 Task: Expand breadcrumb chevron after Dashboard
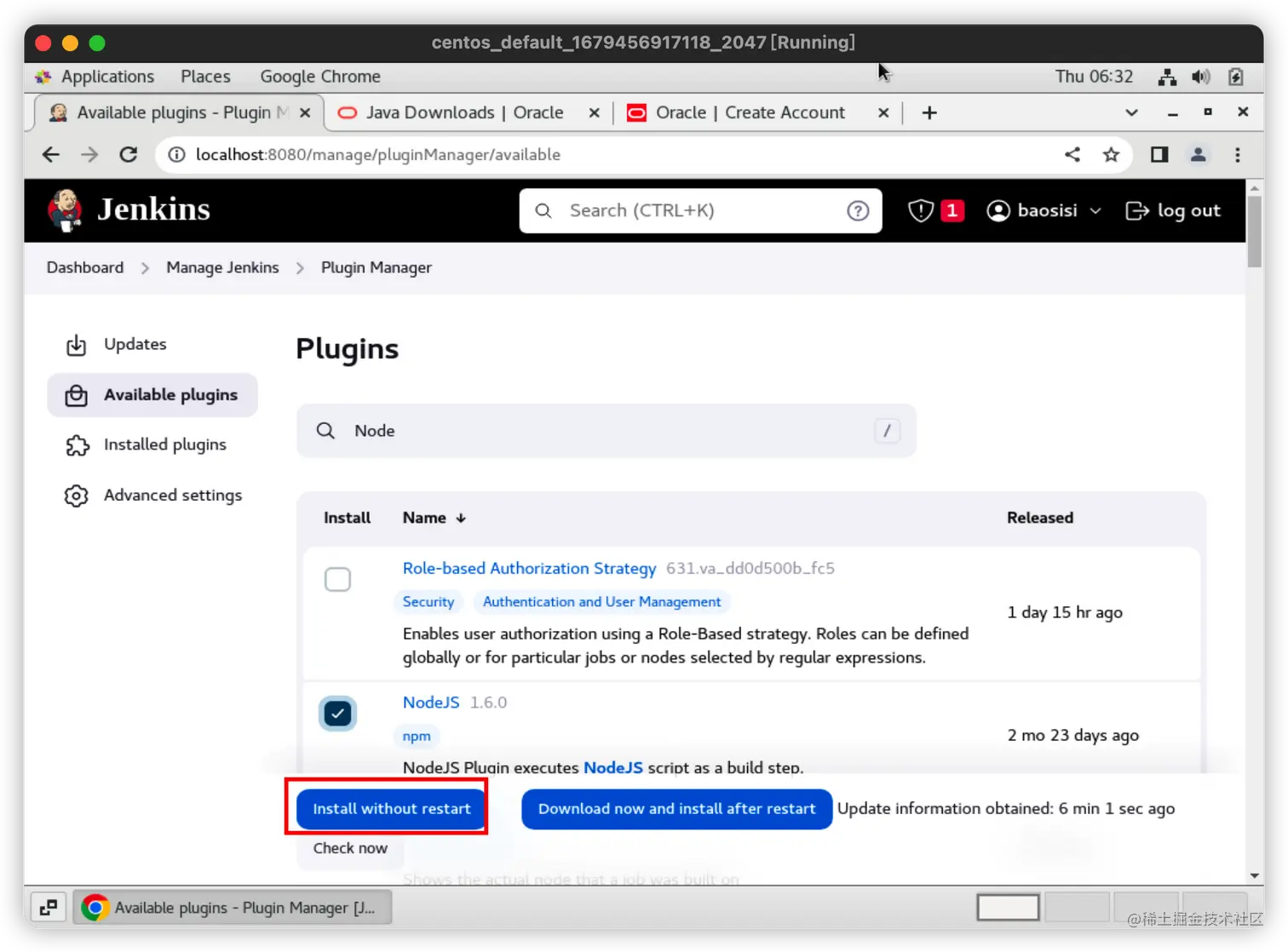(x=145, y=268)
